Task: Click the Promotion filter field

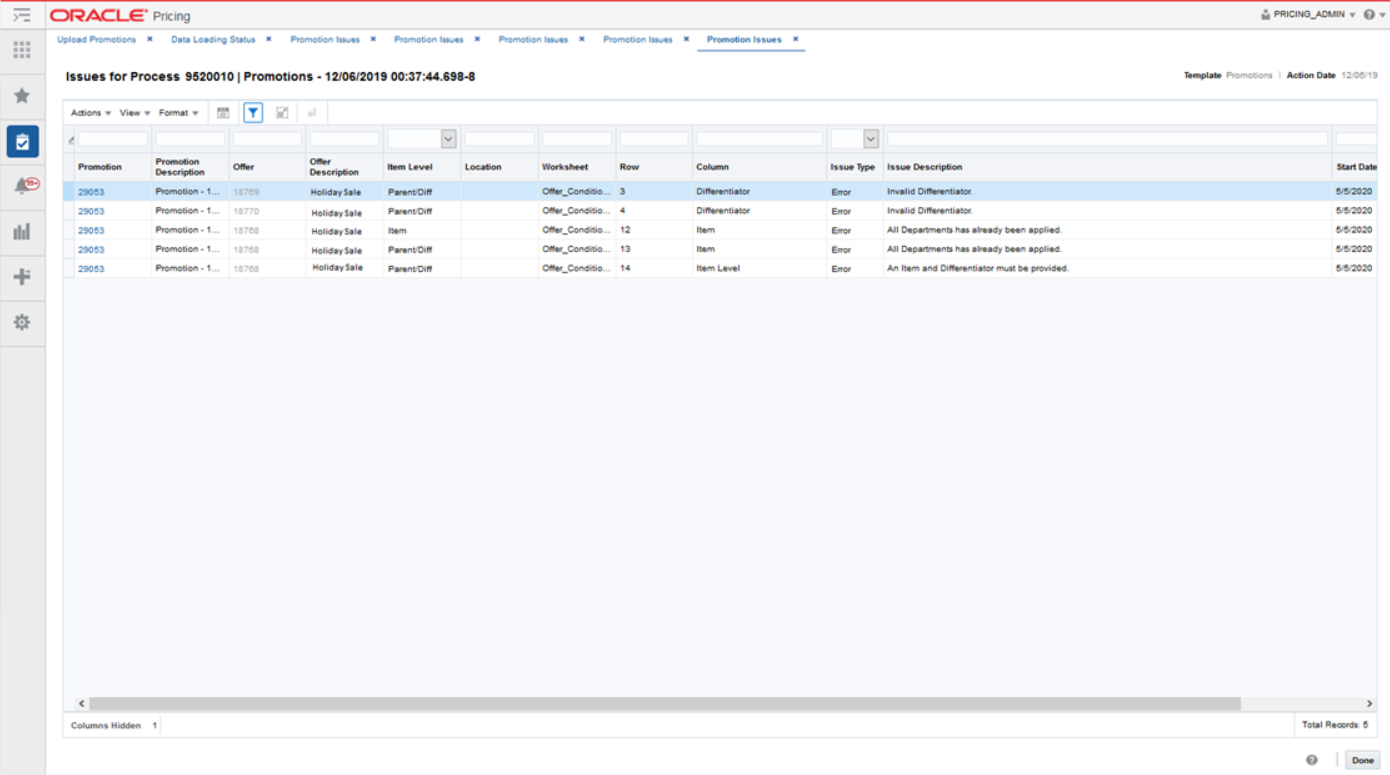Action: tap(113, 139)
